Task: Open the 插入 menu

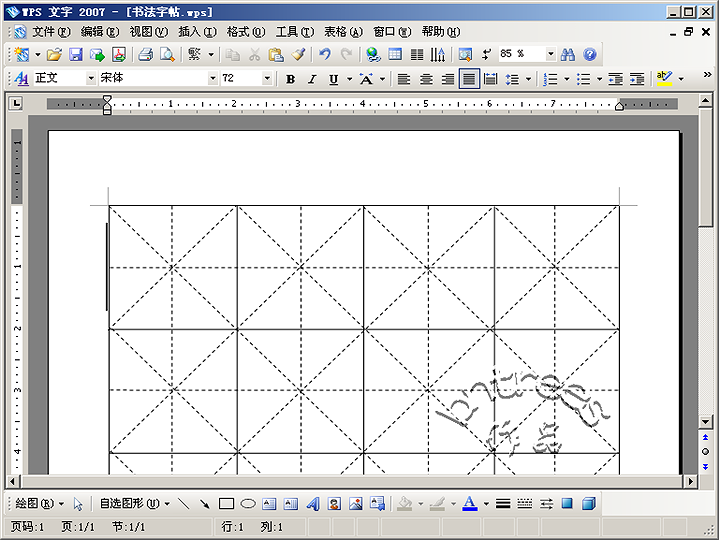Action: [197, 32]
